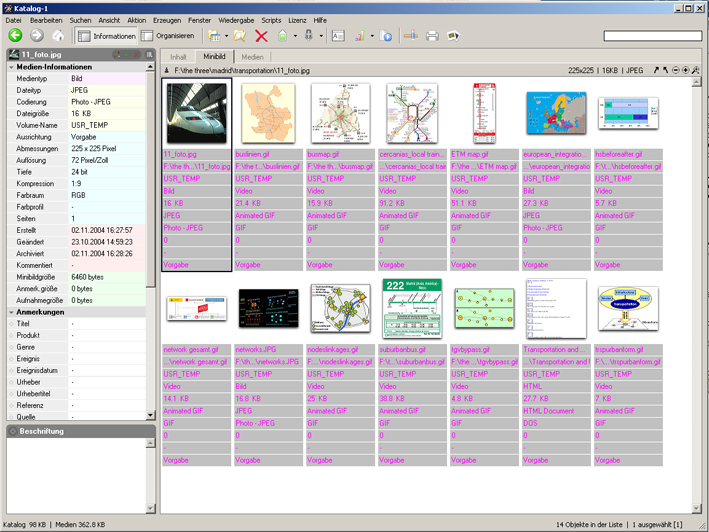This screenshot has height=532, width=709.
Task: Switch to the Inhalt tab
Action: coord(178,57)
